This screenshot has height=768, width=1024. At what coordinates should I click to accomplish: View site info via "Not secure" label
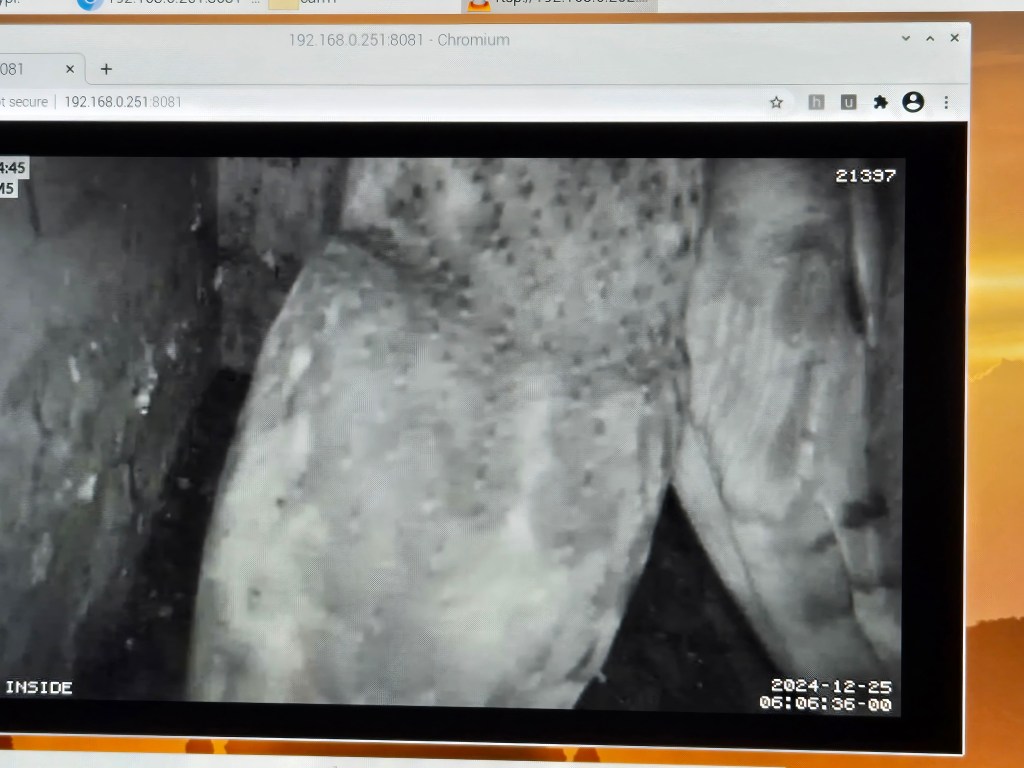click(x=24, y=102)
